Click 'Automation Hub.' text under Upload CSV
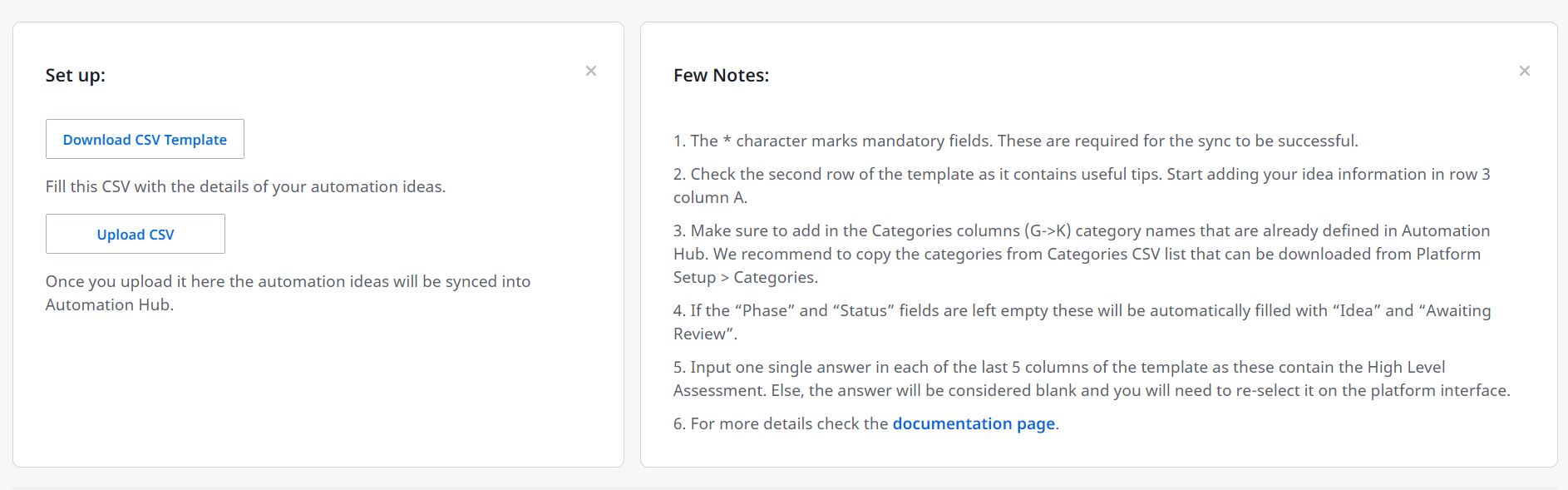The image size is (1568, 490). click(110, 304)
